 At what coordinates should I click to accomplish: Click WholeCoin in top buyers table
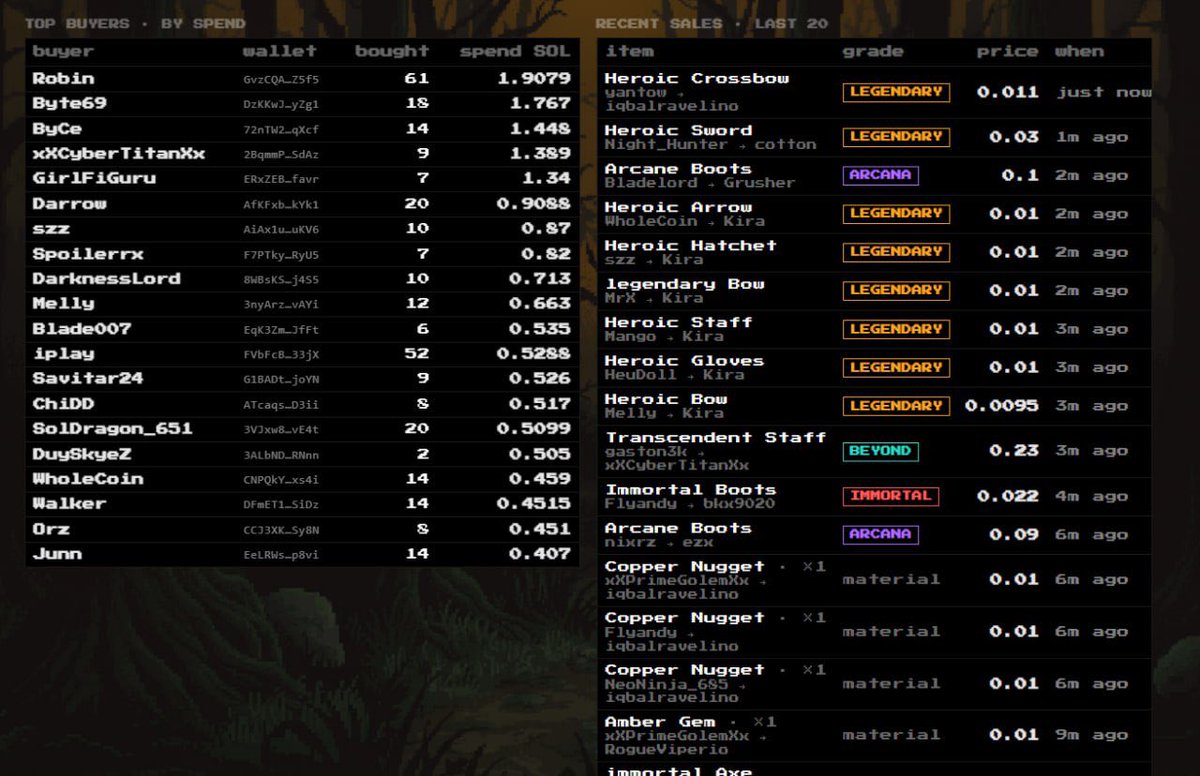click(88, 478)
